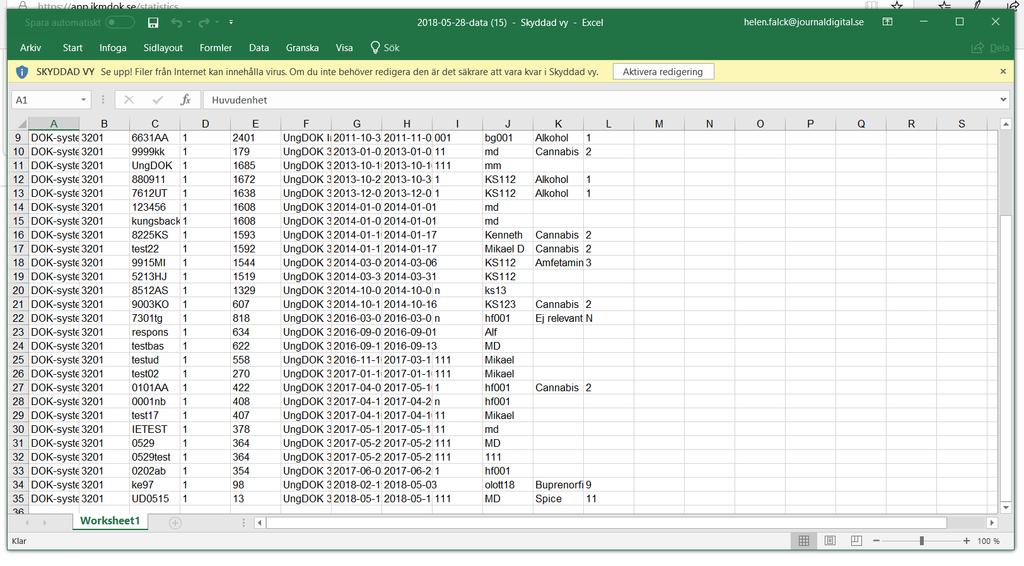This screenshot has height=566, width=1024.
Task: Click cell containing 'olott18'
Action: click(508, 484)
